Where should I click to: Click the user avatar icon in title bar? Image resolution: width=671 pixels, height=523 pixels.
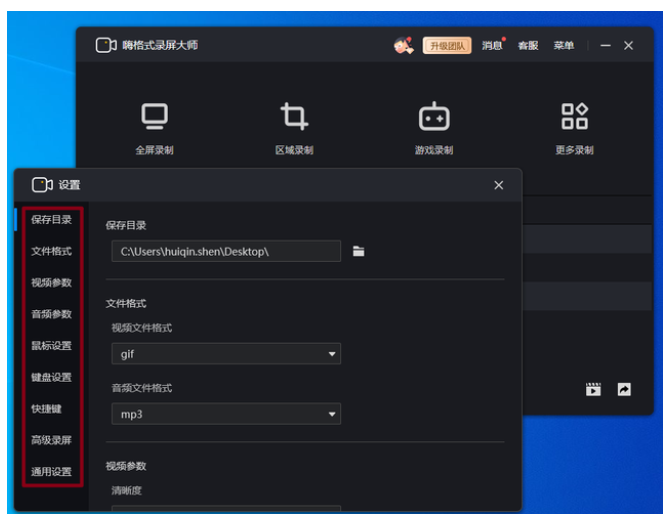pyautogui.click(x=403, y=45)
